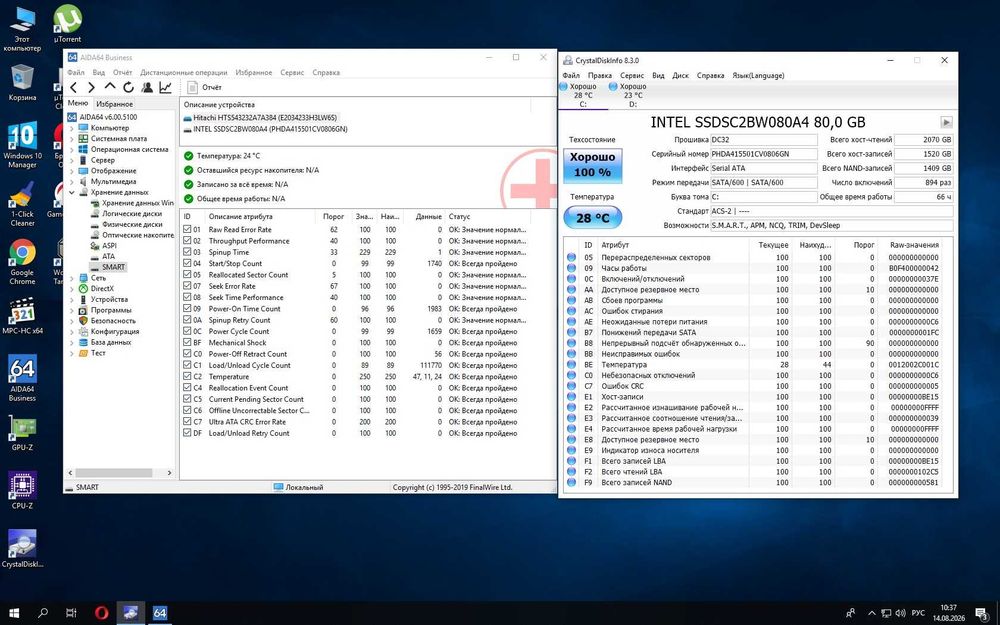Uncheck Seek Error Rate checkbox
Screen dimensions: 1000x625
tap(187, 286)
